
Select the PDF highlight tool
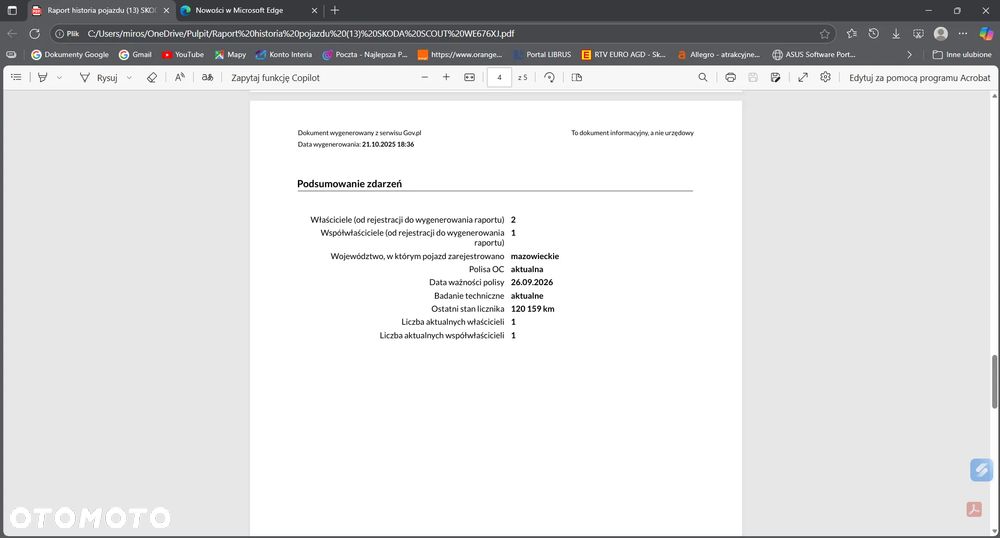[43, 77]
